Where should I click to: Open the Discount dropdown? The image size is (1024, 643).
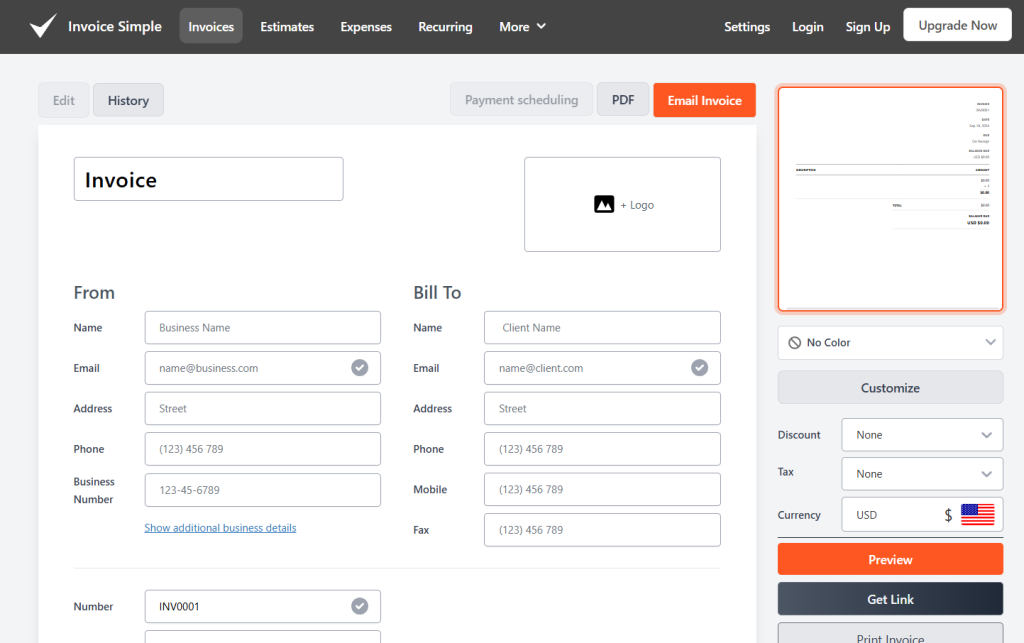coord(922,435)
